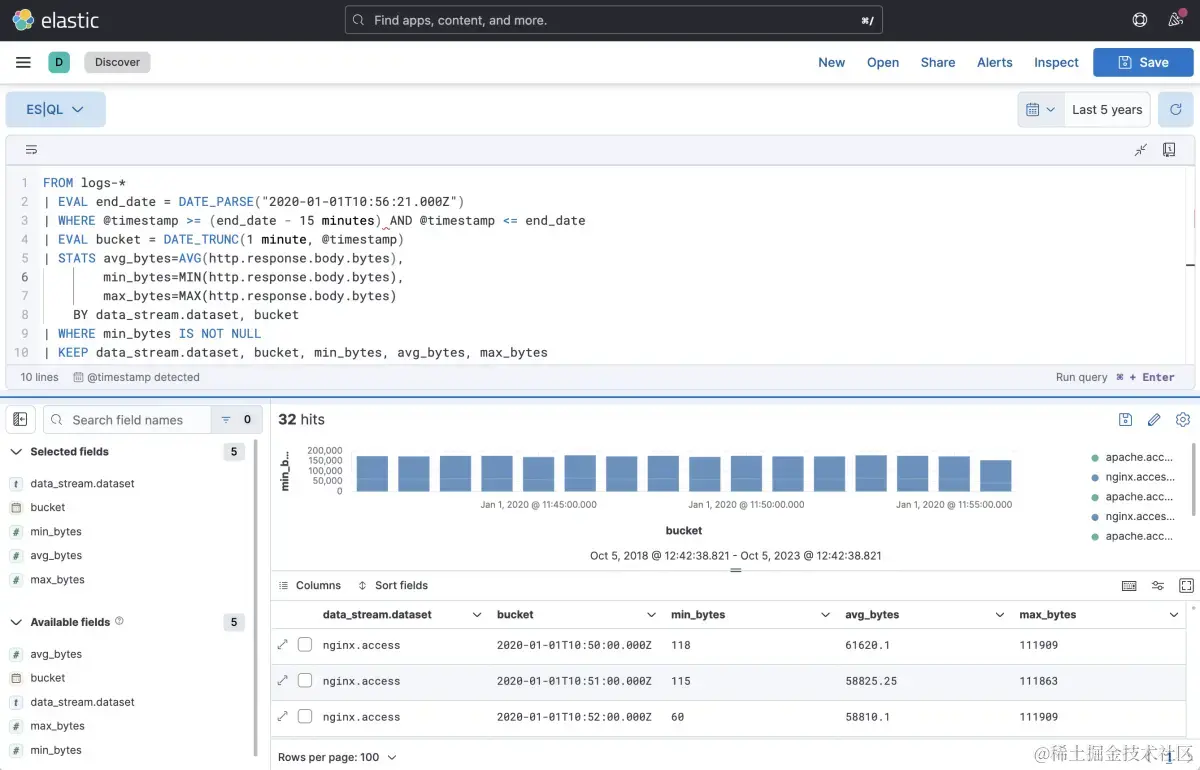The image size is (1200, 770).
Task: Open the help menu icon in header
Action: [1139, 20]
